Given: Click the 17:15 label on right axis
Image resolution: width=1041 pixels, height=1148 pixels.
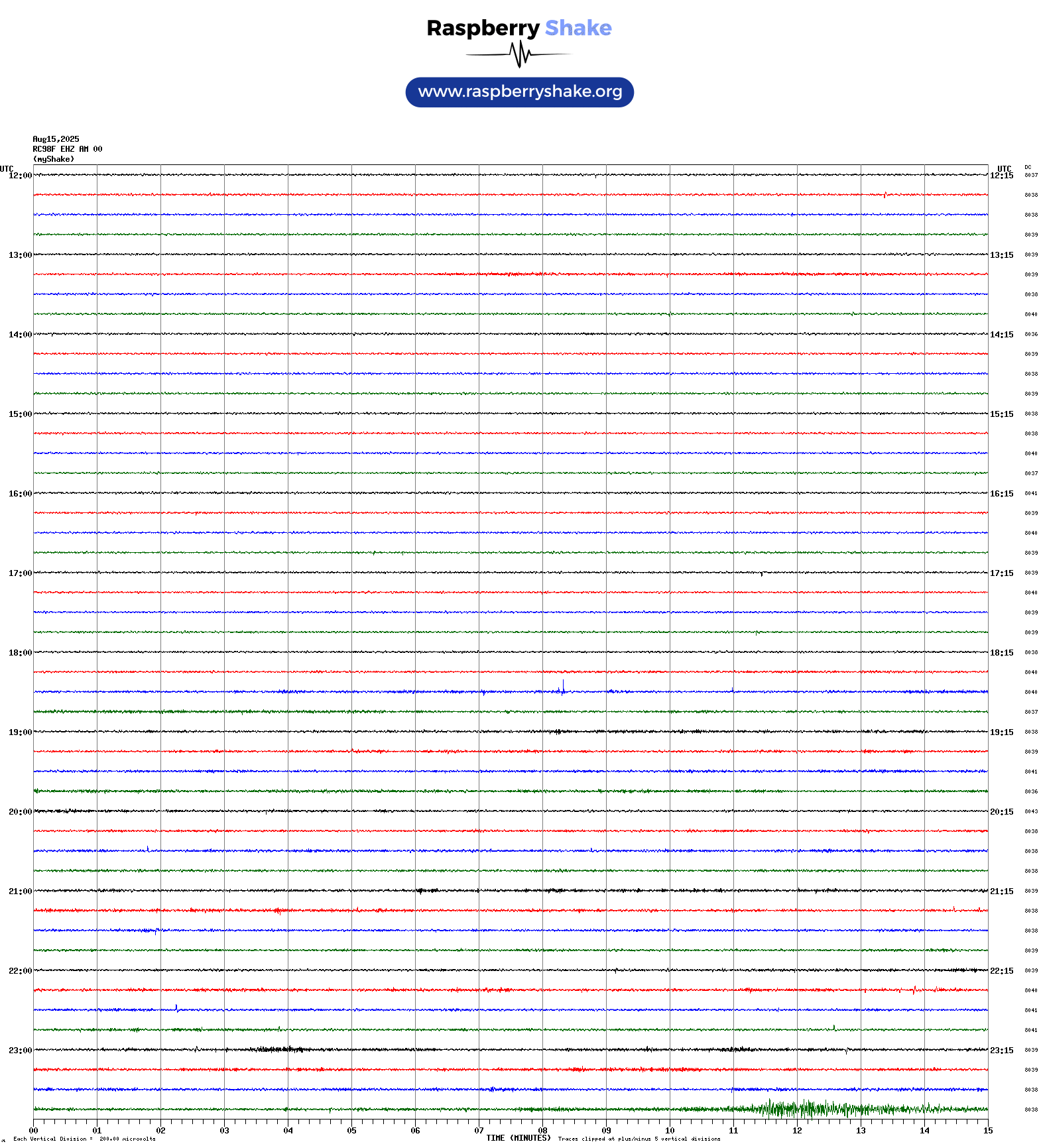Looking at the screenshot, I should (1002, 573).
